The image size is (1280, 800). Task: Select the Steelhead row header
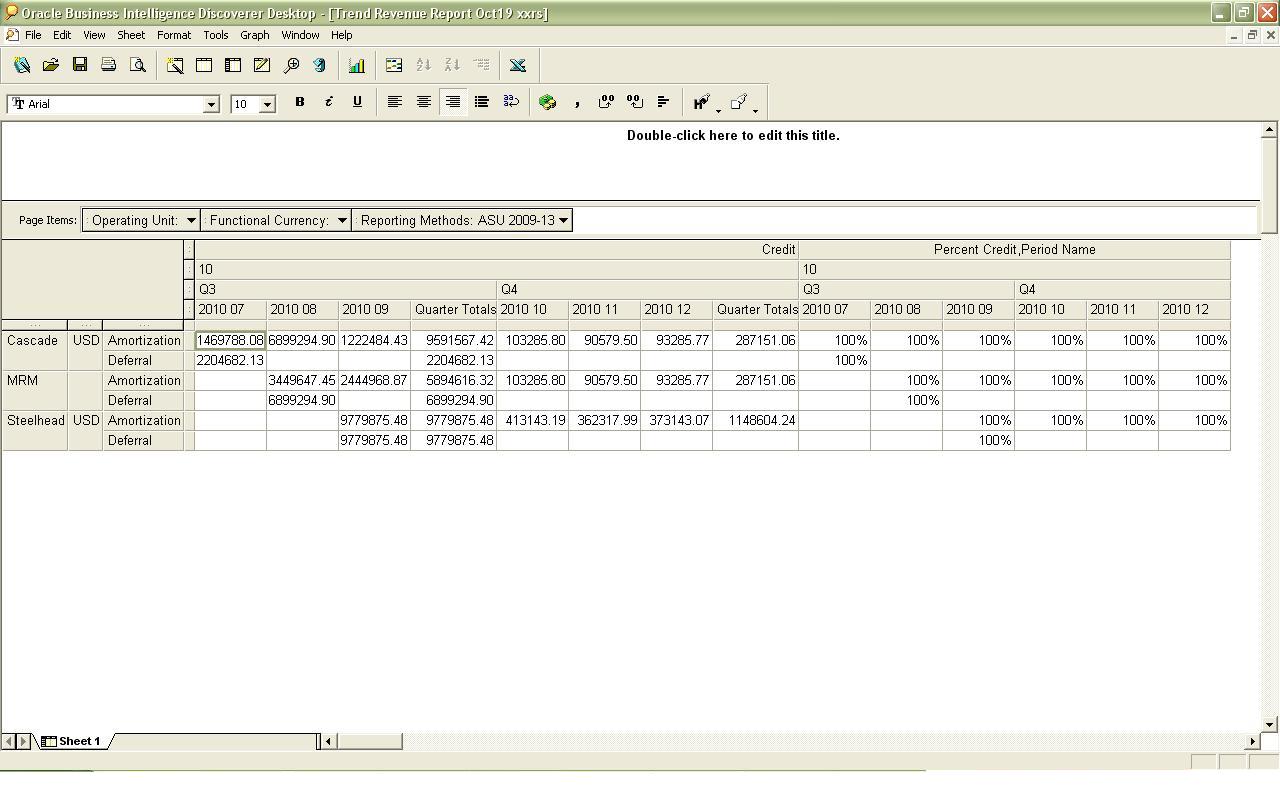coord(35,420)
